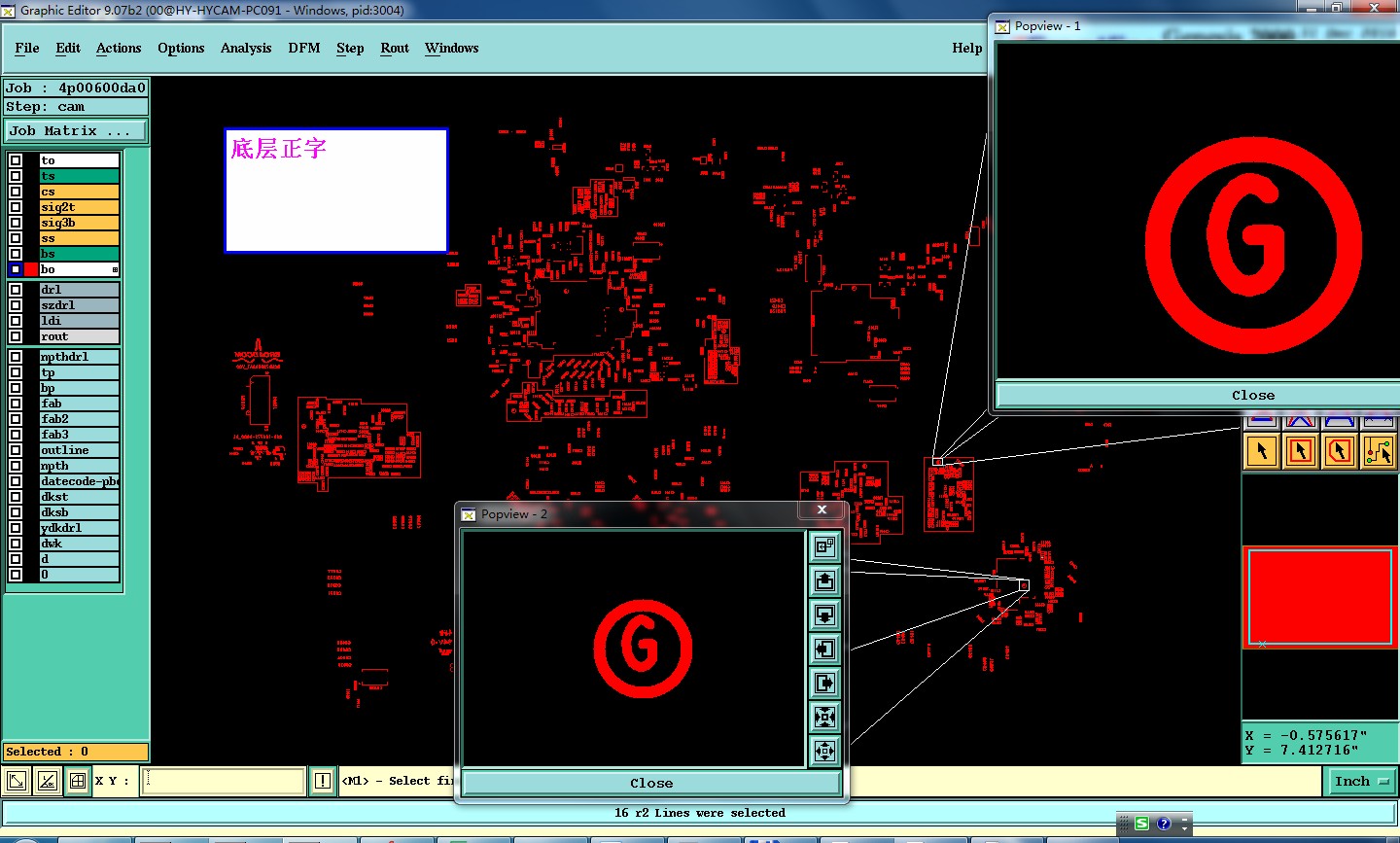The width and height of the screenshot is (1400, 843).
Task: Toggle display checkbox for layer to
Action: point(16,160)
